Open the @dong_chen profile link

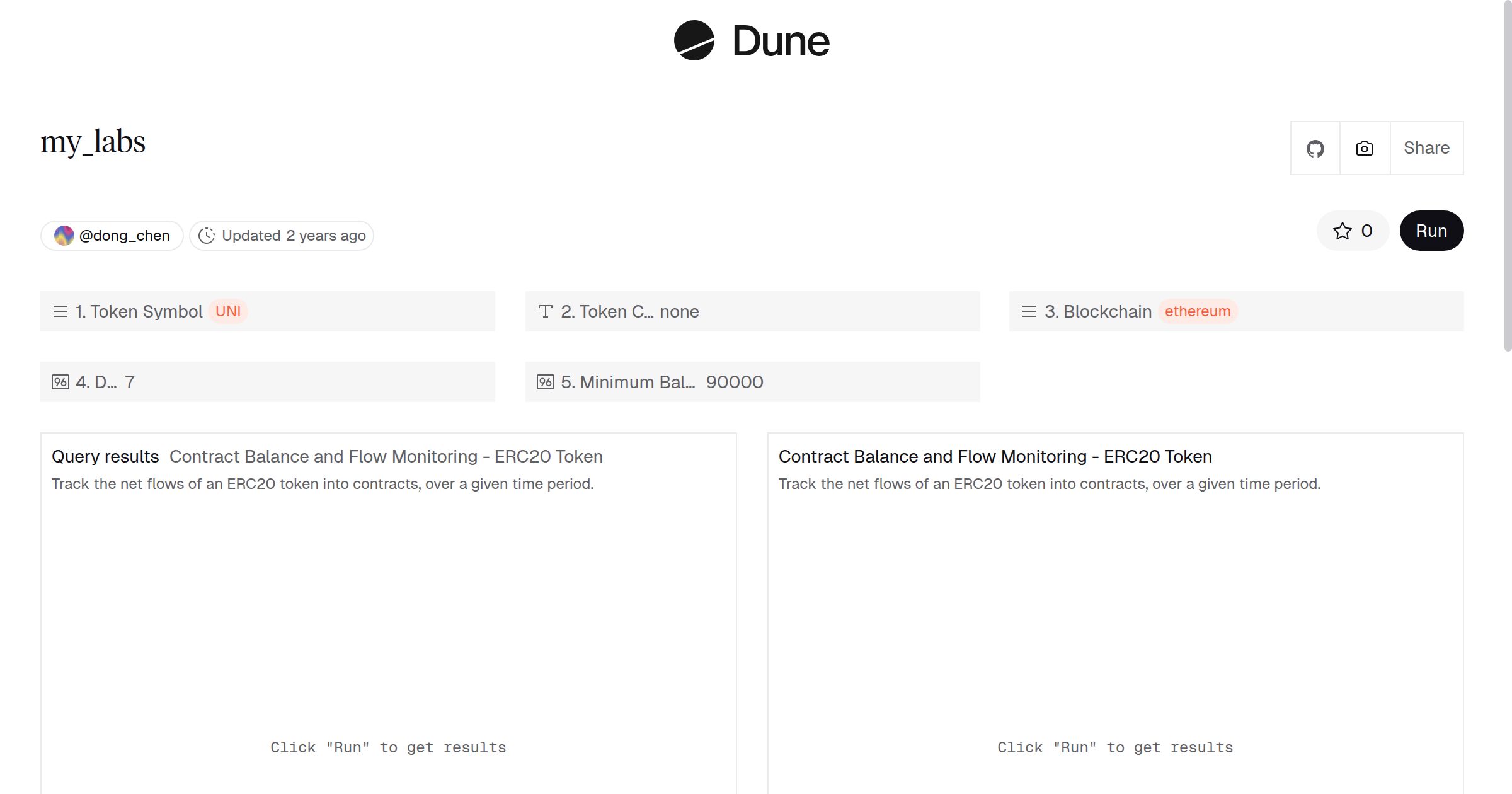click(124, 236)
